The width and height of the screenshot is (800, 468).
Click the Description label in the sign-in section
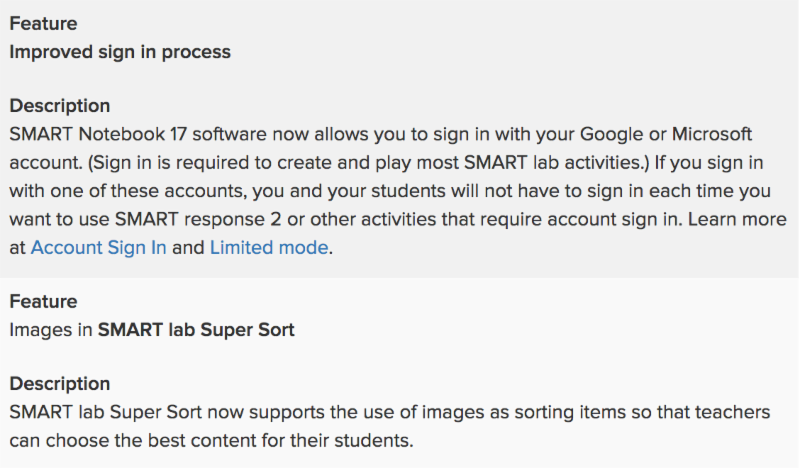(60, 106)
